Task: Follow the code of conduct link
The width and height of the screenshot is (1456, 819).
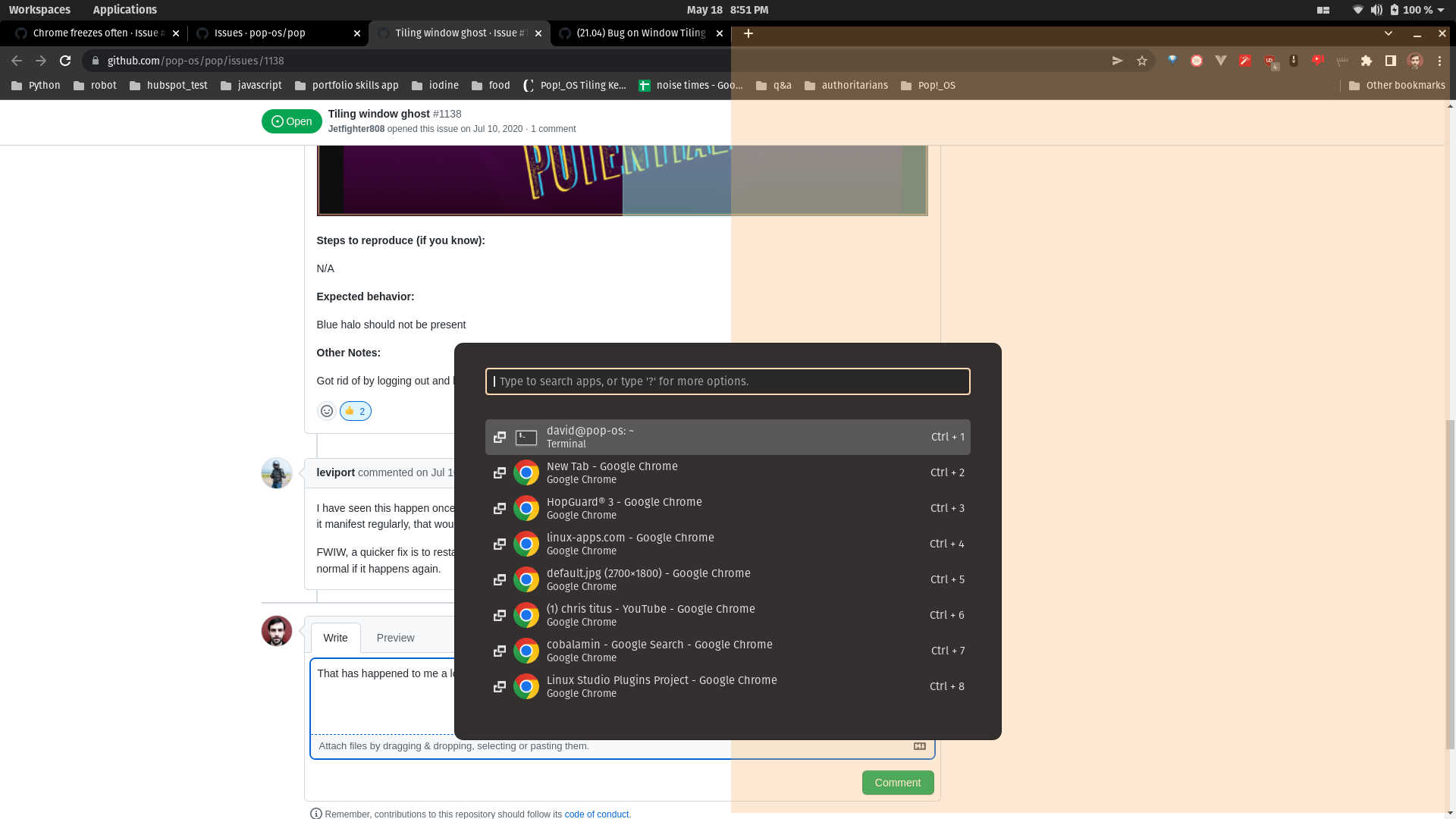Action: point(597,814)
